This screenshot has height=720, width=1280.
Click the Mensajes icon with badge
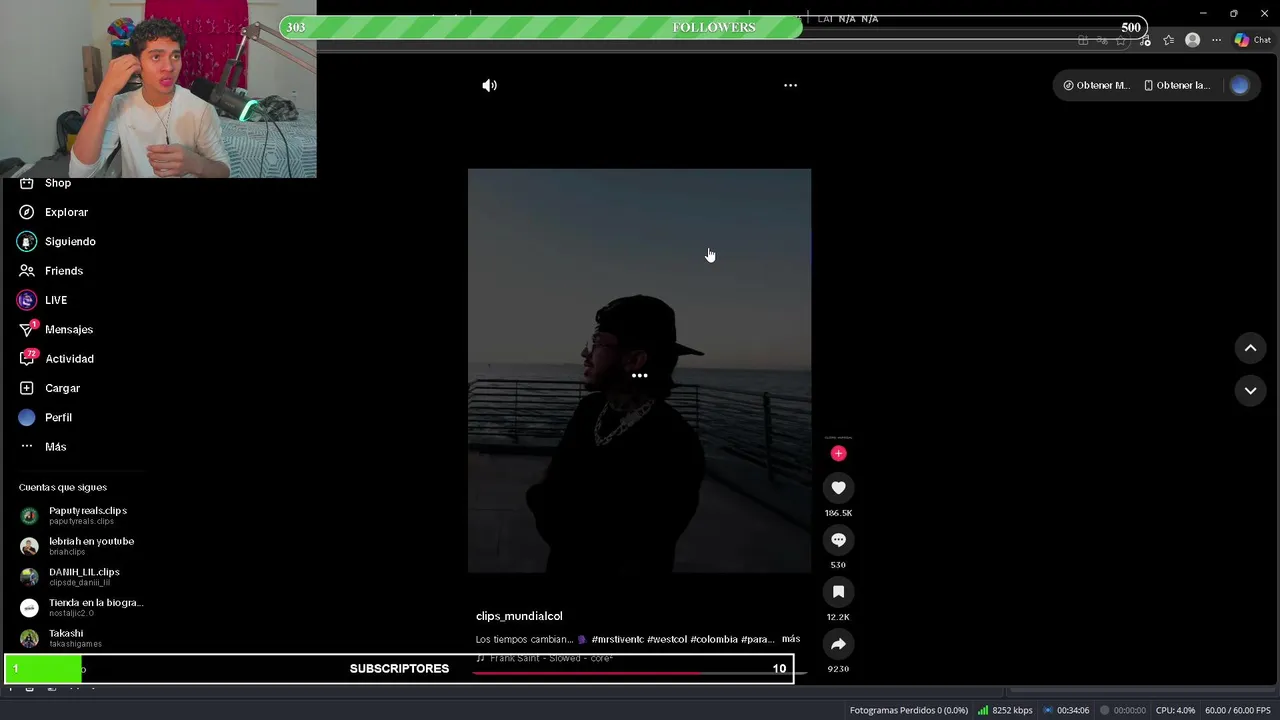(27, 329)
